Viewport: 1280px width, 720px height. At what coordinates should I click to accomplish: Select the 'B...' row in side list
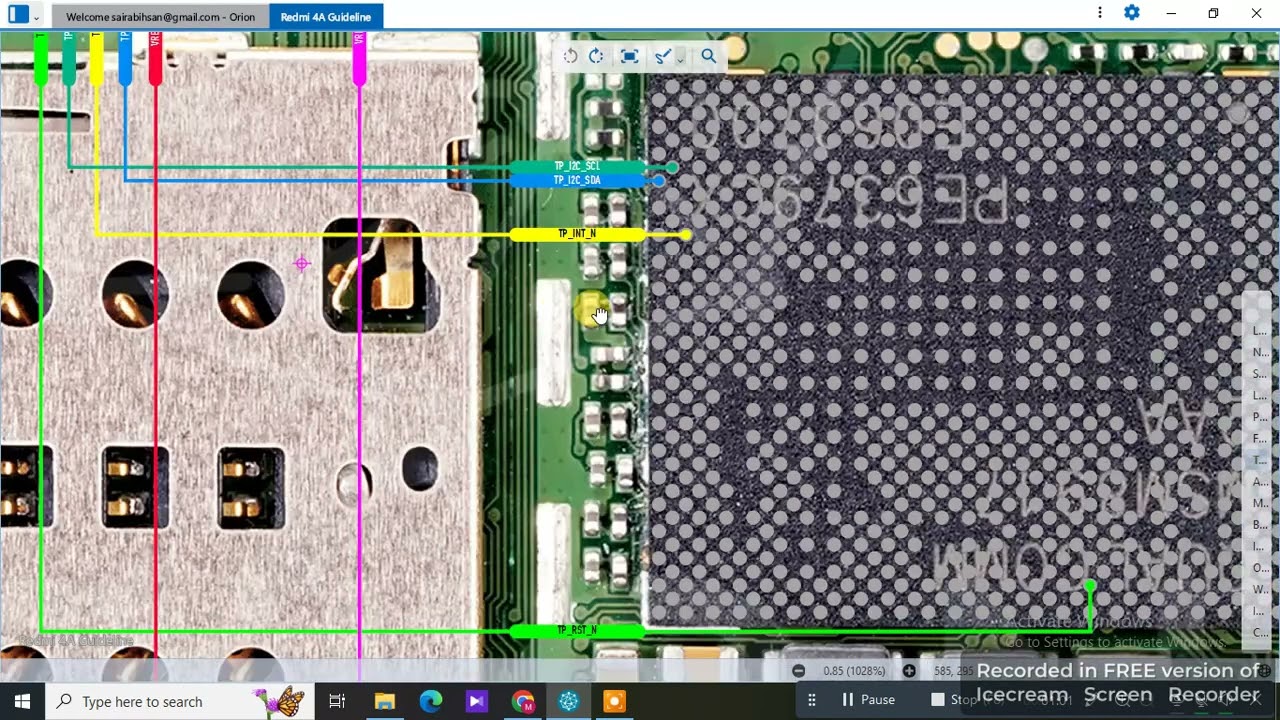pyautogui.click(x=1259, y=525)
